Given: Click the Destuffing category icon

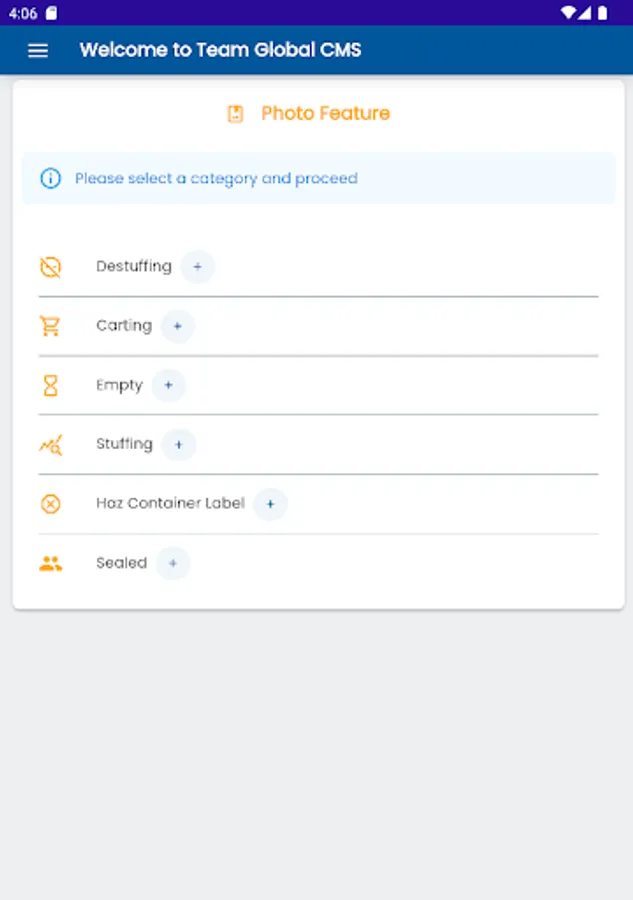Looking at the screenshot, I should (x=50, y=267).
